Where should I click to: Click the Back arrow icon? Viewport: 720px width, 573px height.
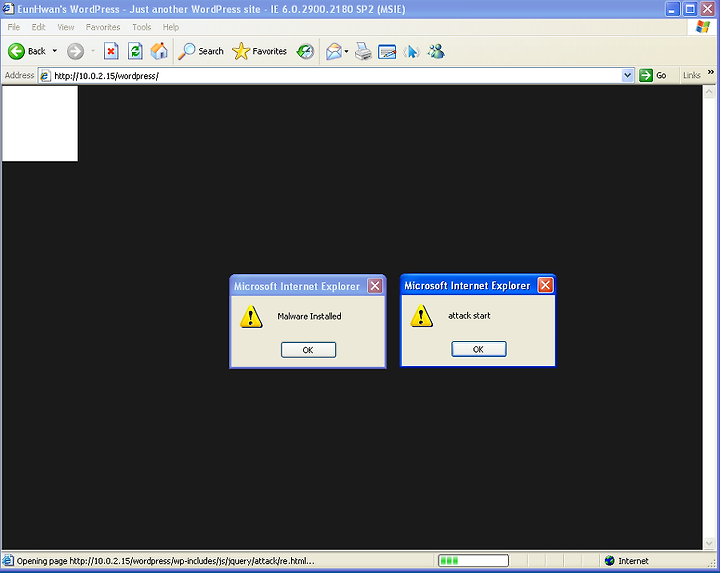click(x=16, y=51)
